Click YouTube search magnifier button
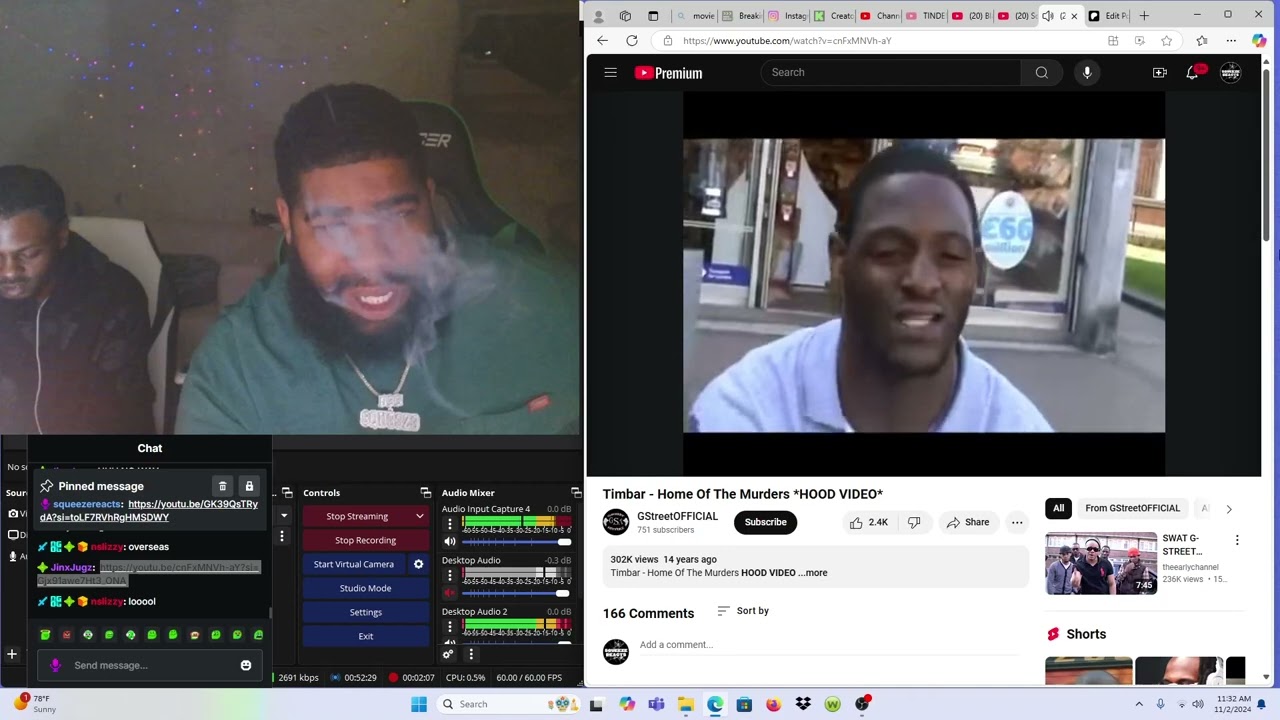 click(x=1042, y=72)
